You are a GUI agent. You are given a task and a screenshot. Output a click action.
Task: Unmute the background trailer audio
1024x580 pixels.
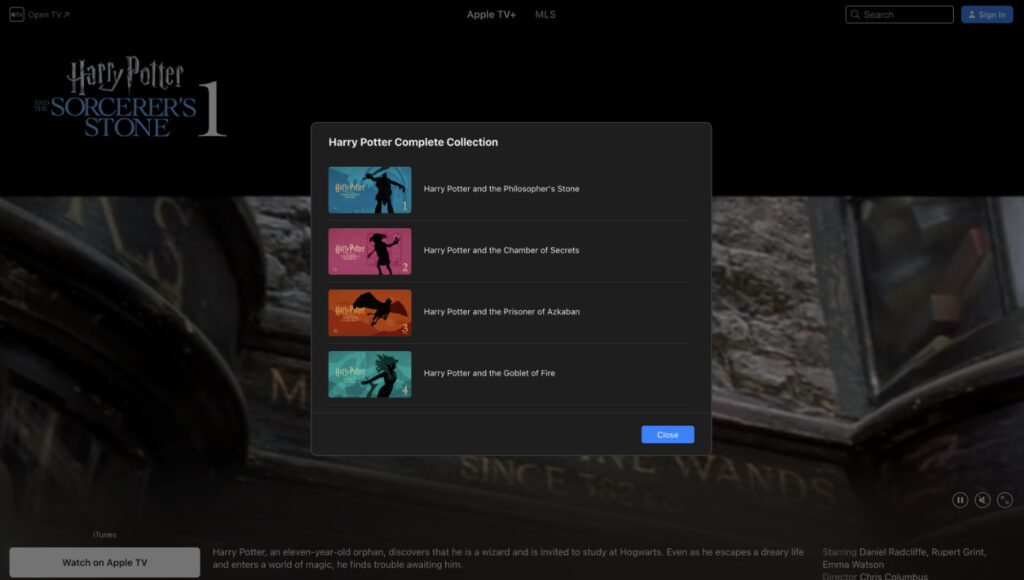(x=982, y=500)
